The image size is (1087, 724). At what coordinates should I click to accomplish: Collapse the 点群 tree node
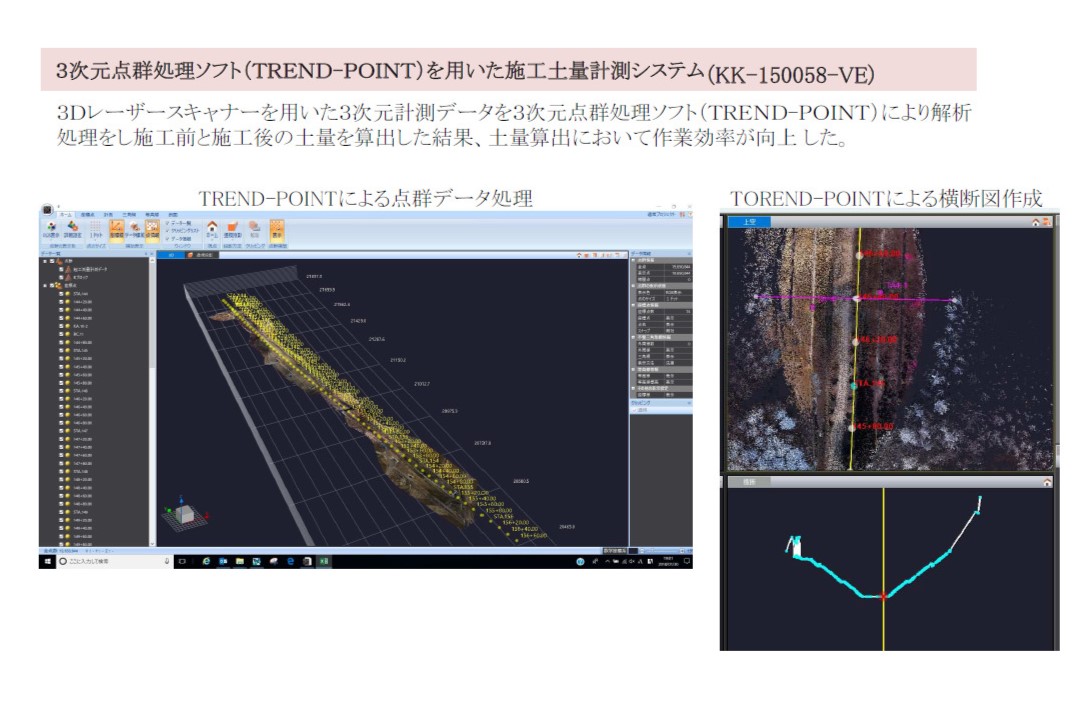coord(46,261)
